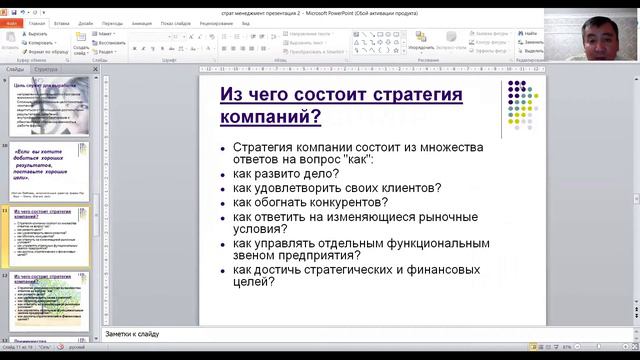The height and width of the screenshot is (360, 640).
Task: Click Формат по образцу format painter
Action: click(45, 52)
